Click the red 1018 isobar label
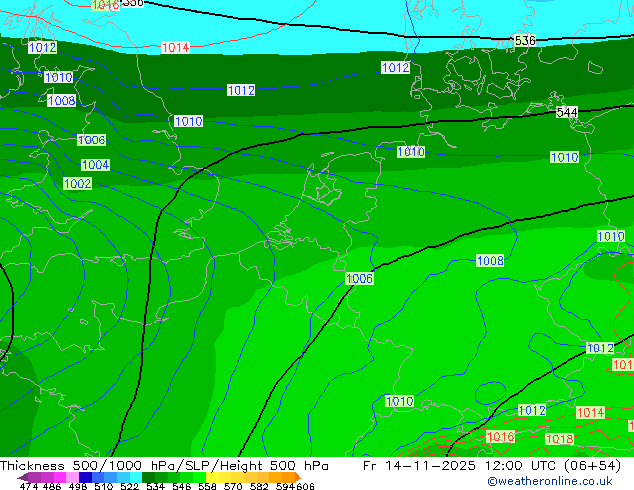634x490 pixels. click(560, 439)
